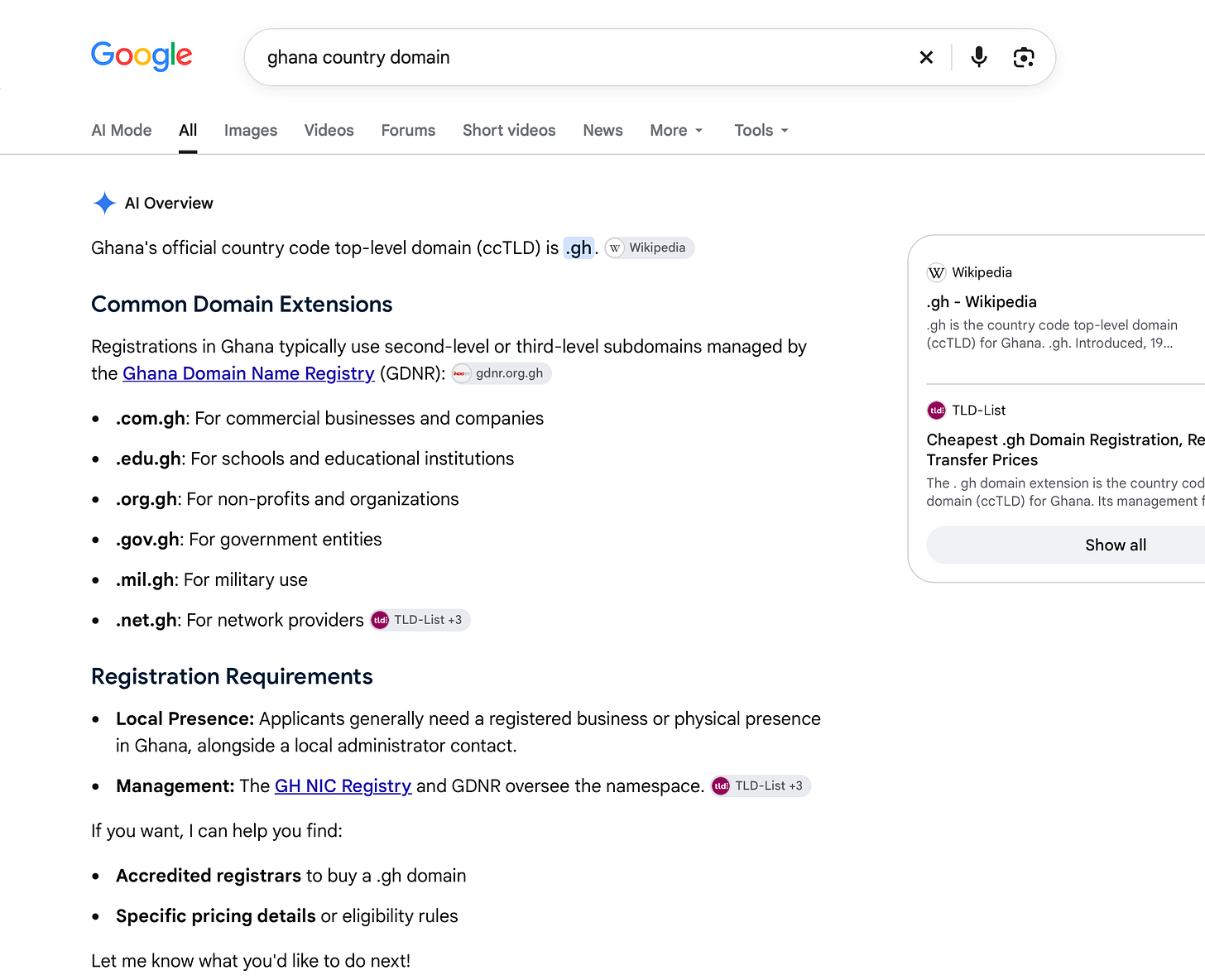Clear the search box with X
The width and height of the screenshot is (1205, 980).
click(x=926, y=57)
